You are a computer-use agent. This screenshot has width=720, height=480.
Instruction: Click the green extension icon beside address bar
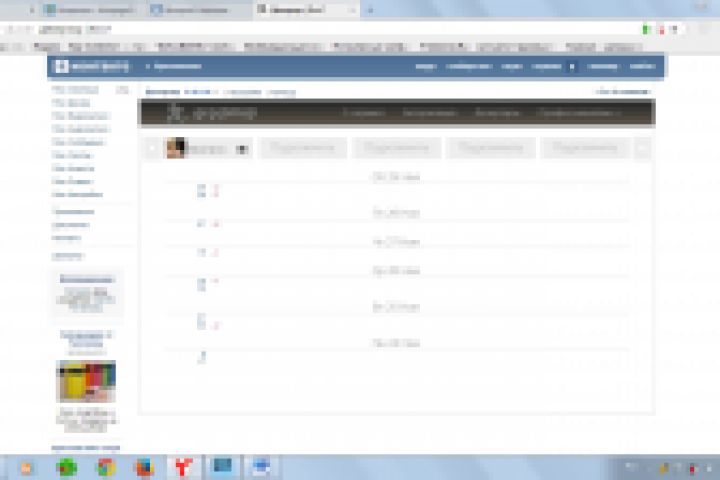click(647, 30)
